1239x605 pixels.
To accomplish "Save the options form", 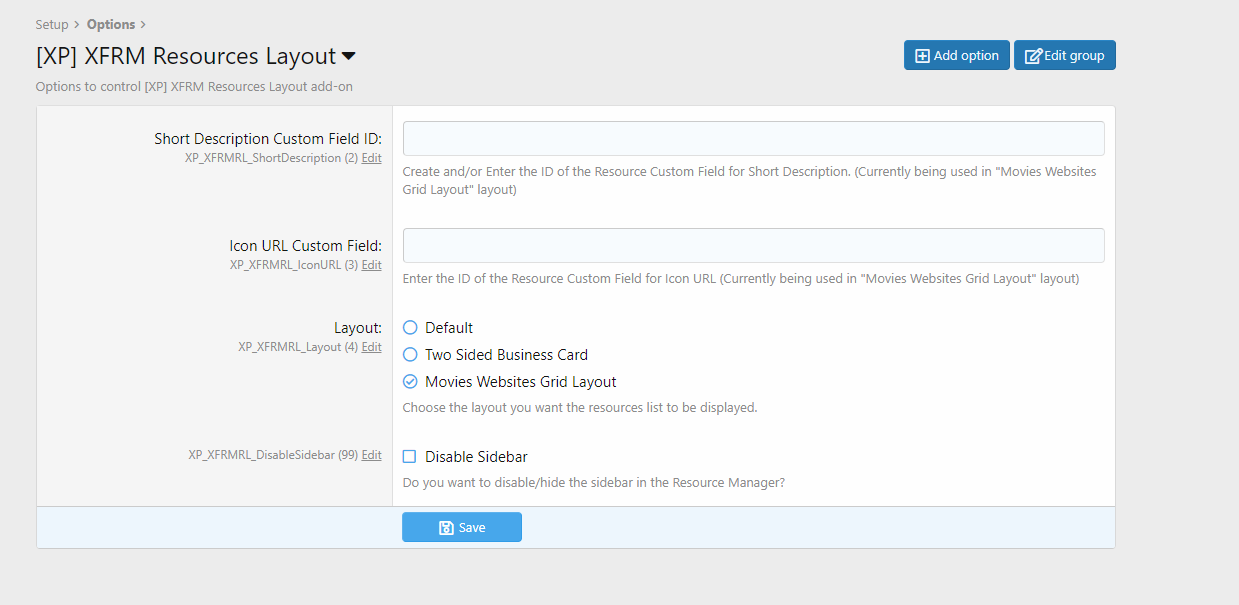I will (462, 528).
